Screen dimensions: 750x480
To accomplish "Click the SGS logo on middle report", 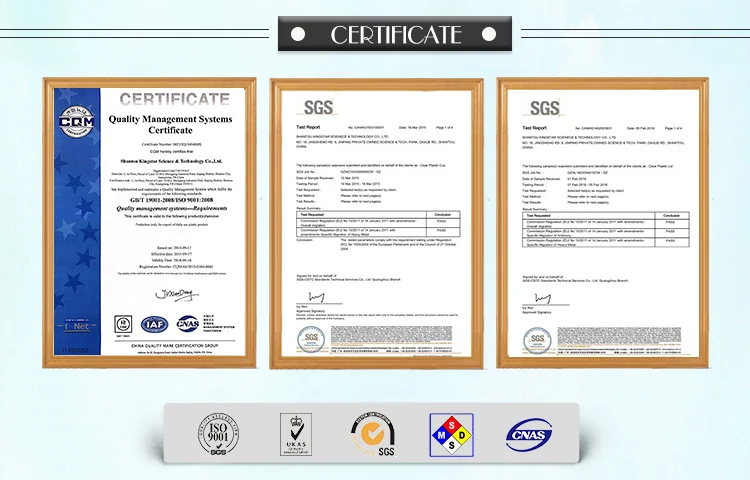I will (318, 107).
